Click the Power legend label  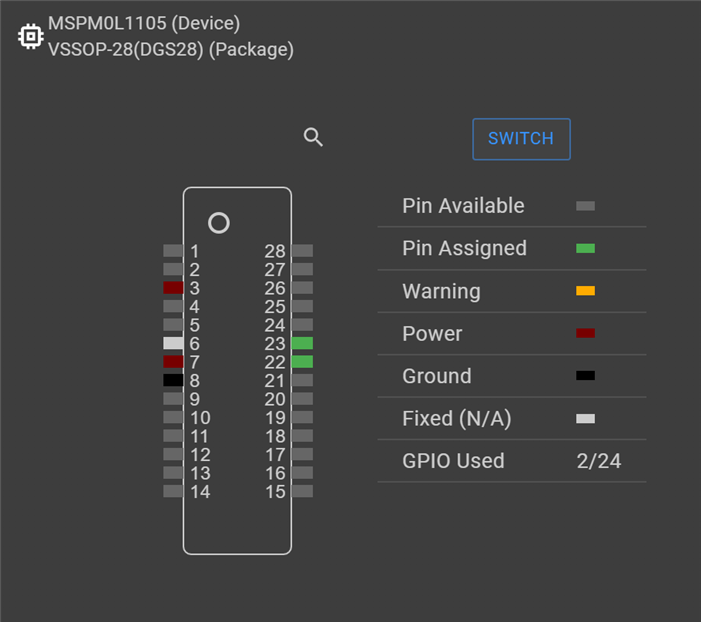point(432,334)
